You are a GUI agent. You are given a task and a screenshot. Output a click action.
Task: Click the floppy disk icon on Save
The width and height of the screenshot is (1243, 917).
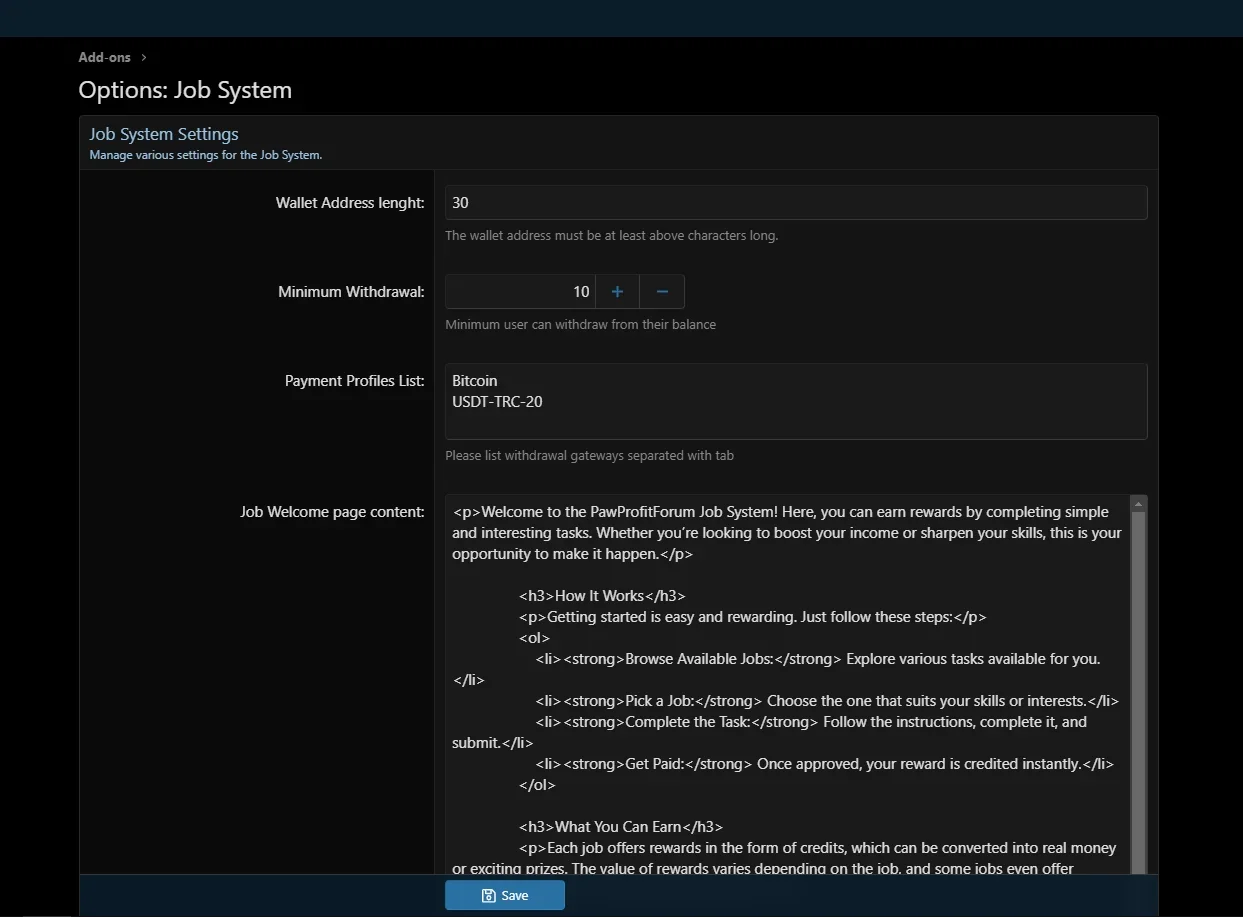[x=488, y=896]
